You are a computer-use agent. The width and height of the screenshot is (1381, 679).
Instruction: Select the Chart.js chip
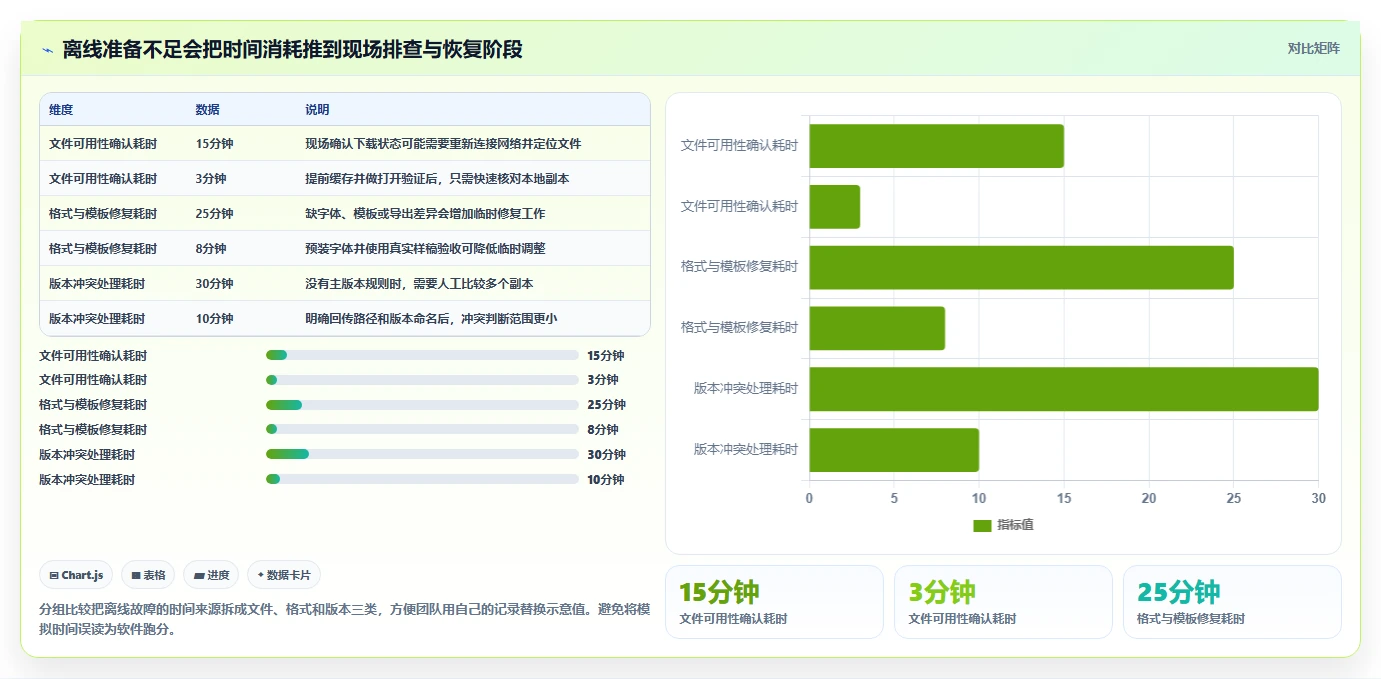point(77,575)
